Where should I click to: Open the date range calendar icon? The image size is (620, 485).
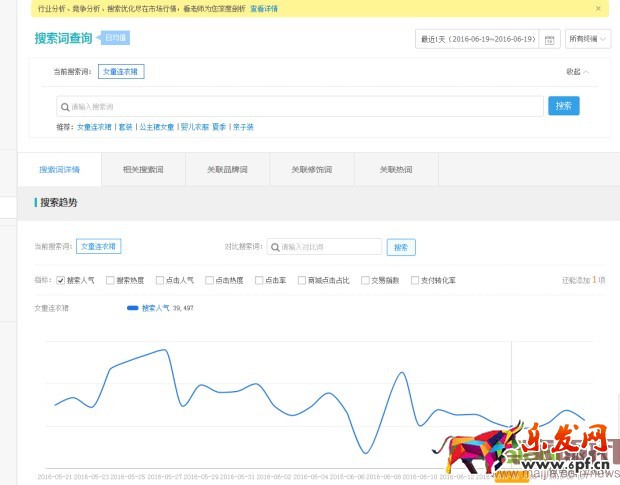(548, 40)
